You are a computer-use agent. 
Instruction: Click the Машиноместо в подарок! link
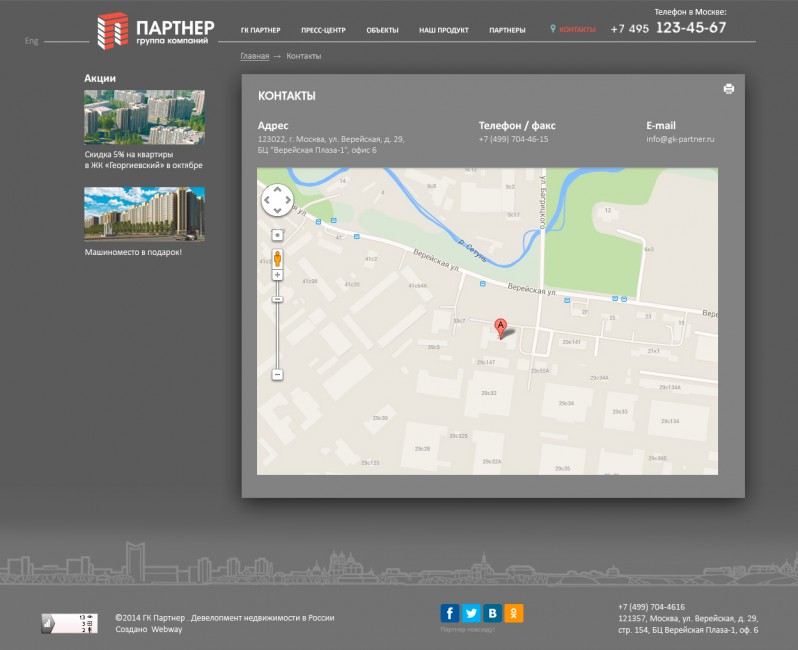click(133, 252)
